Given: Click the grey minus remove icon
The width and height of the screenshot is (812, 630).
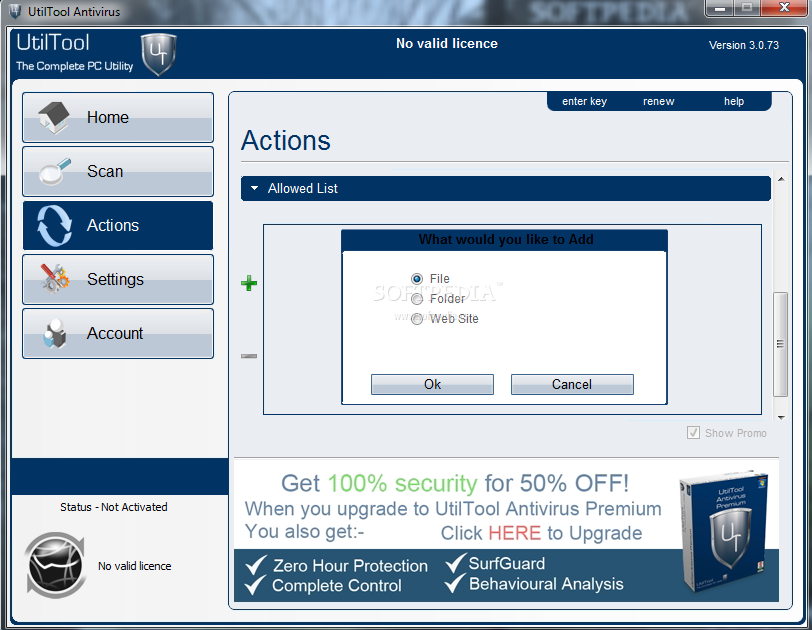Looking at the screenshot, I should click(x=249, y=356).
